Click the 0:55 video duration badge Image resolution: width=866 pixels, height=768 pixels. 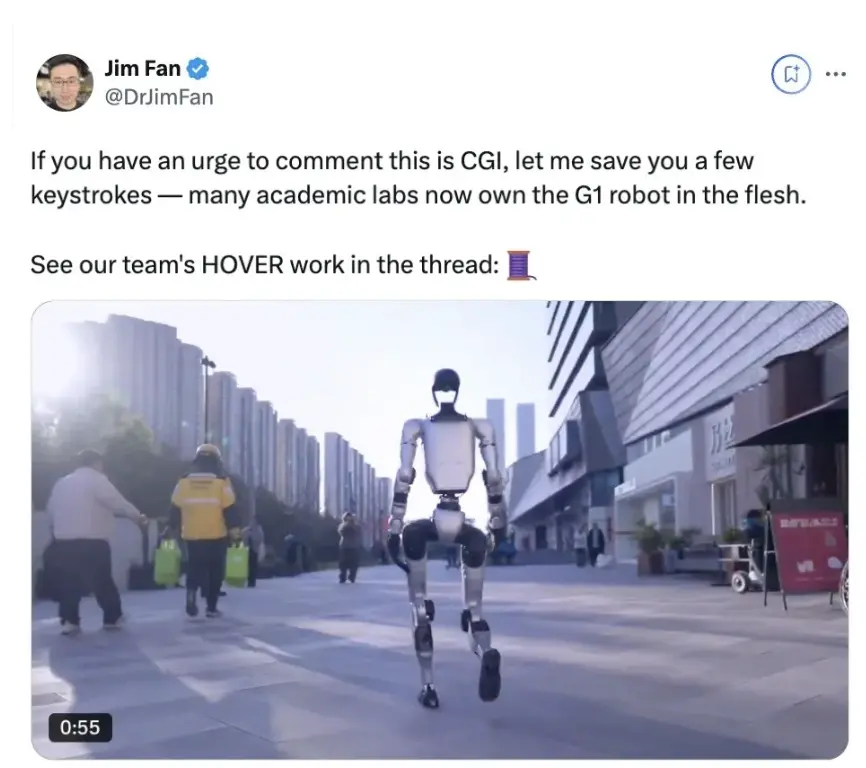tap(80, 727)
